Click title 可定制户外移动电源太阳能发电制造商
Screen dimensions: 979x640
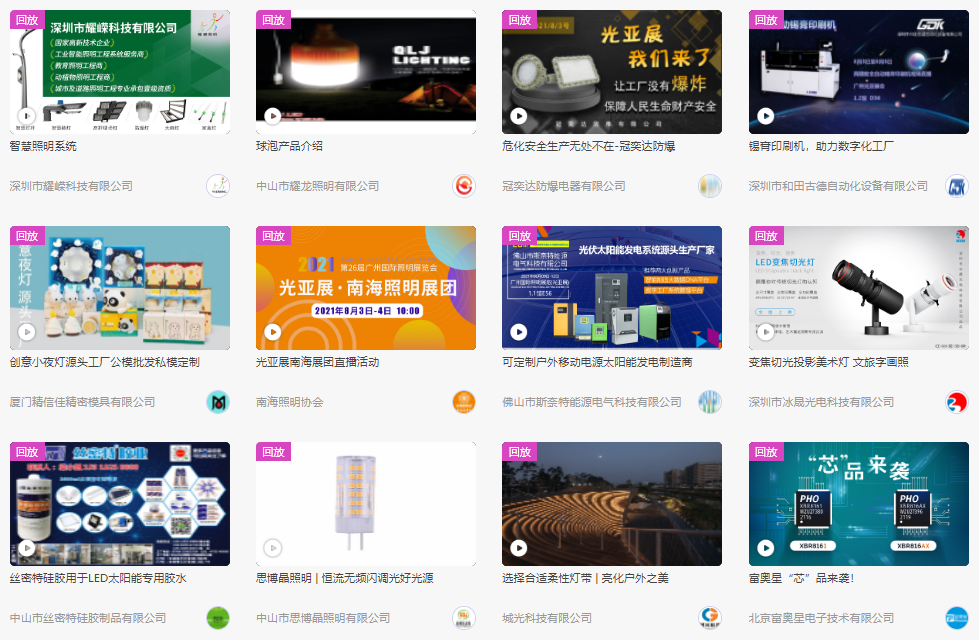coord(597,362)
